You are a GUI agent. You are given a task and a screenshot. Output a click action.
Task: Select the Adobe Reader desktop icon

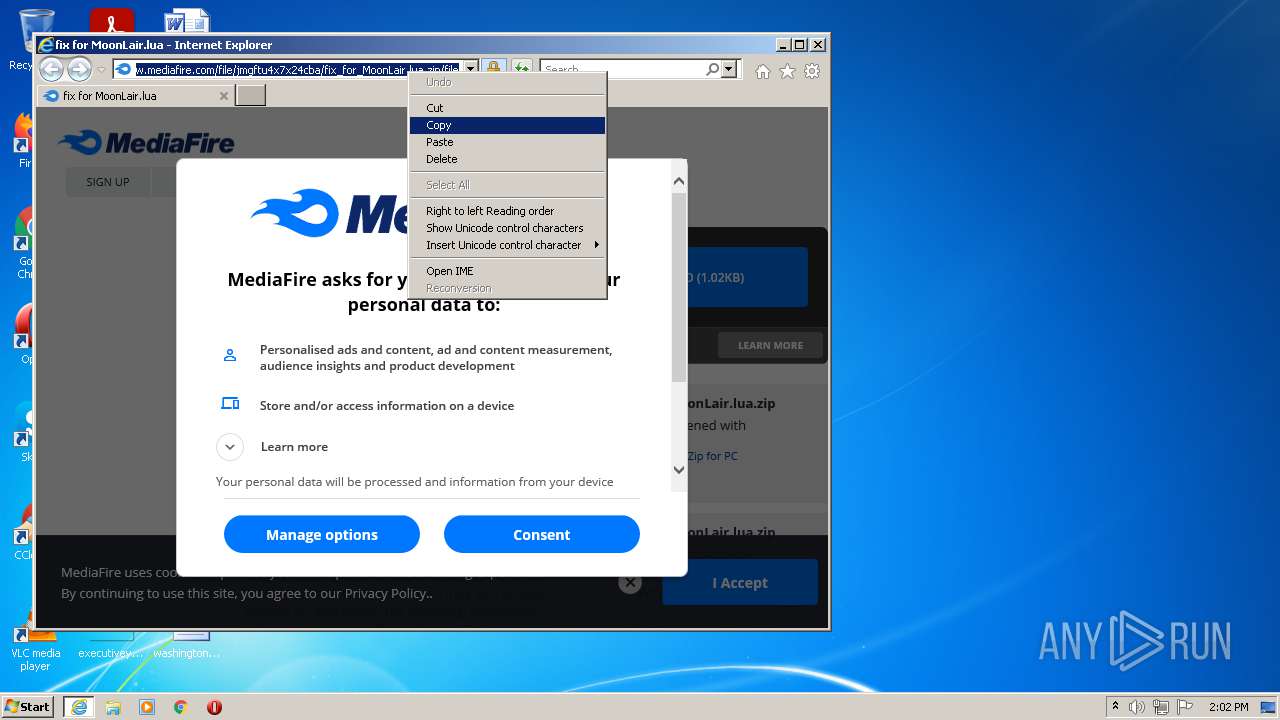click(112, 22)
